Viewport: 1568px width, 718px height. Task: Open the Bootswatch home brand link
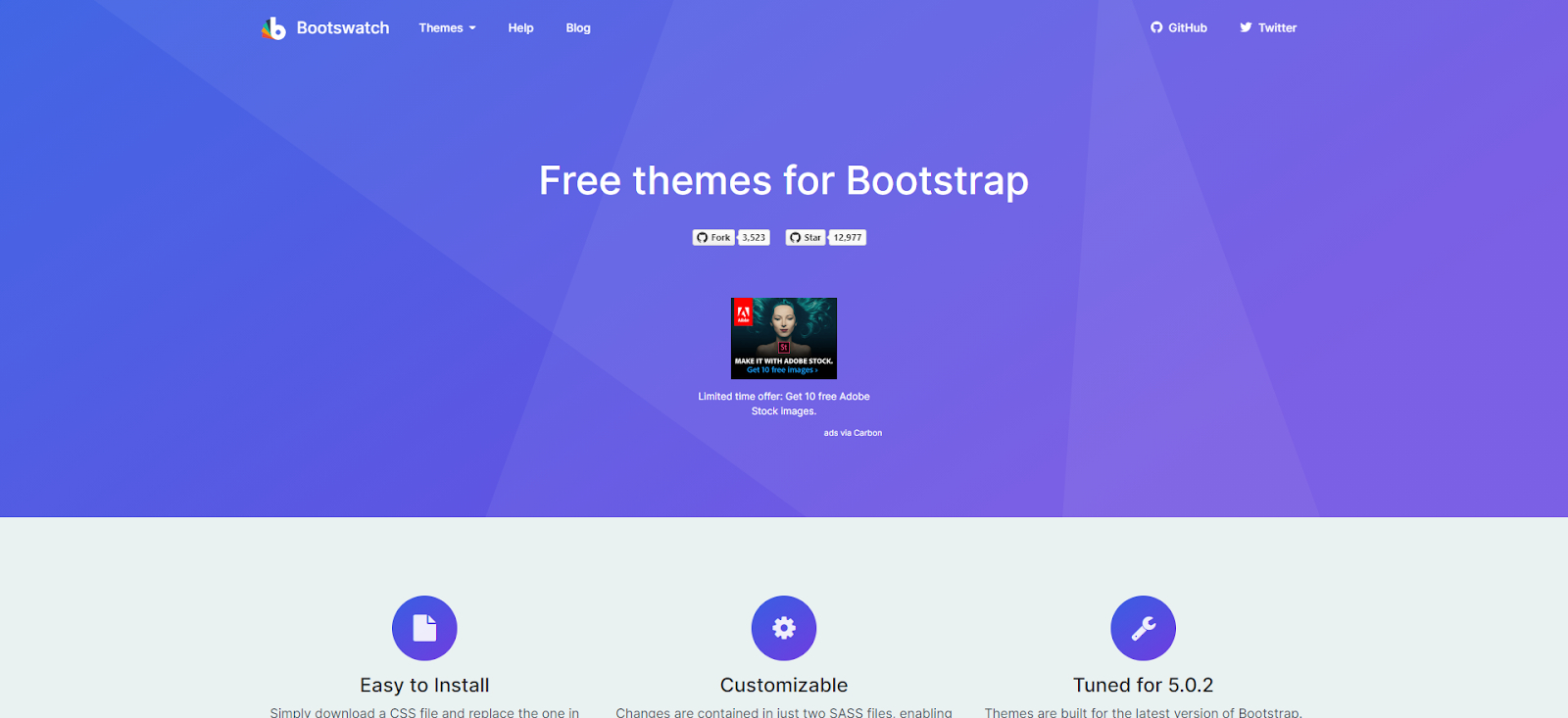point(325,28)
